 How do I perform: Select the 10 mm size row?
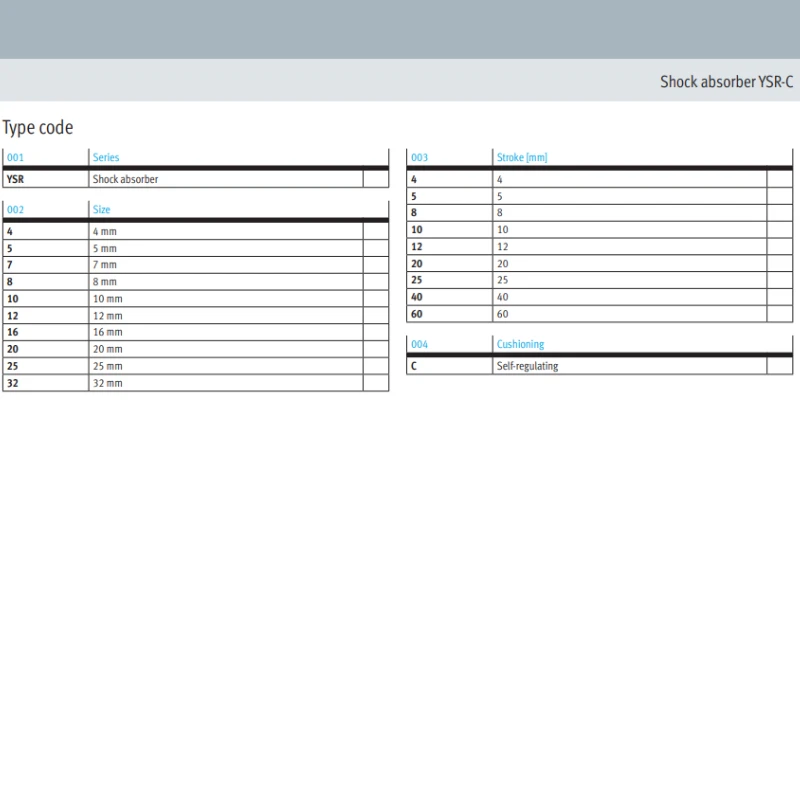195,298
